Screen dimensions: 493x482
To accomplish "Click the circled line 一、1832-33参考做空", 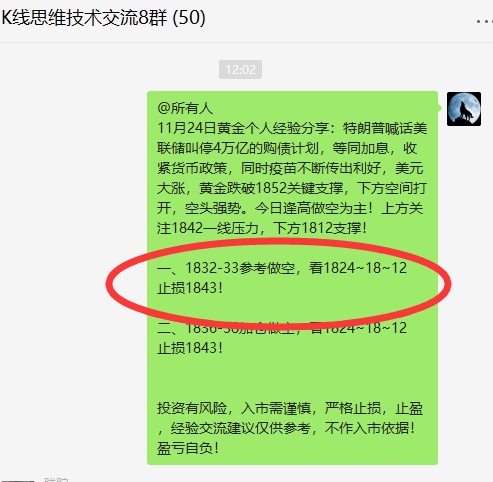I will click(x=282, y=268).
